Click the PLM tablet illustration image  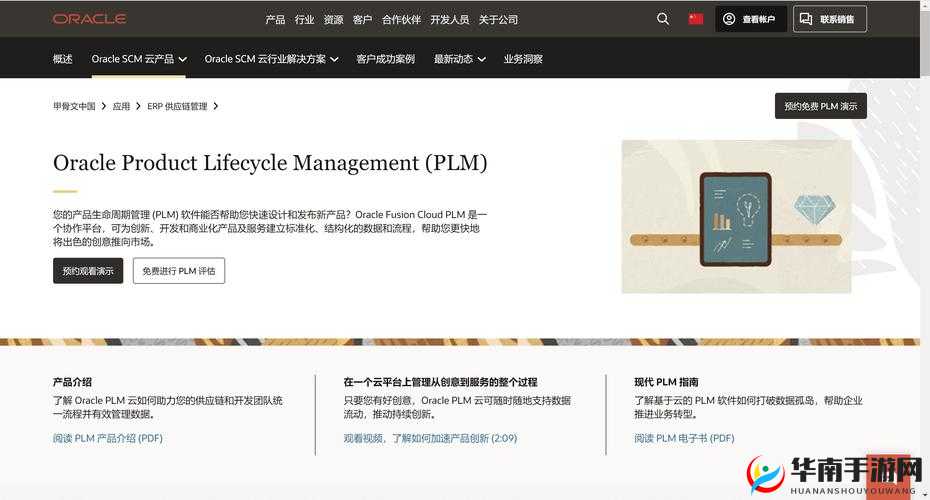tap(736, 216)
